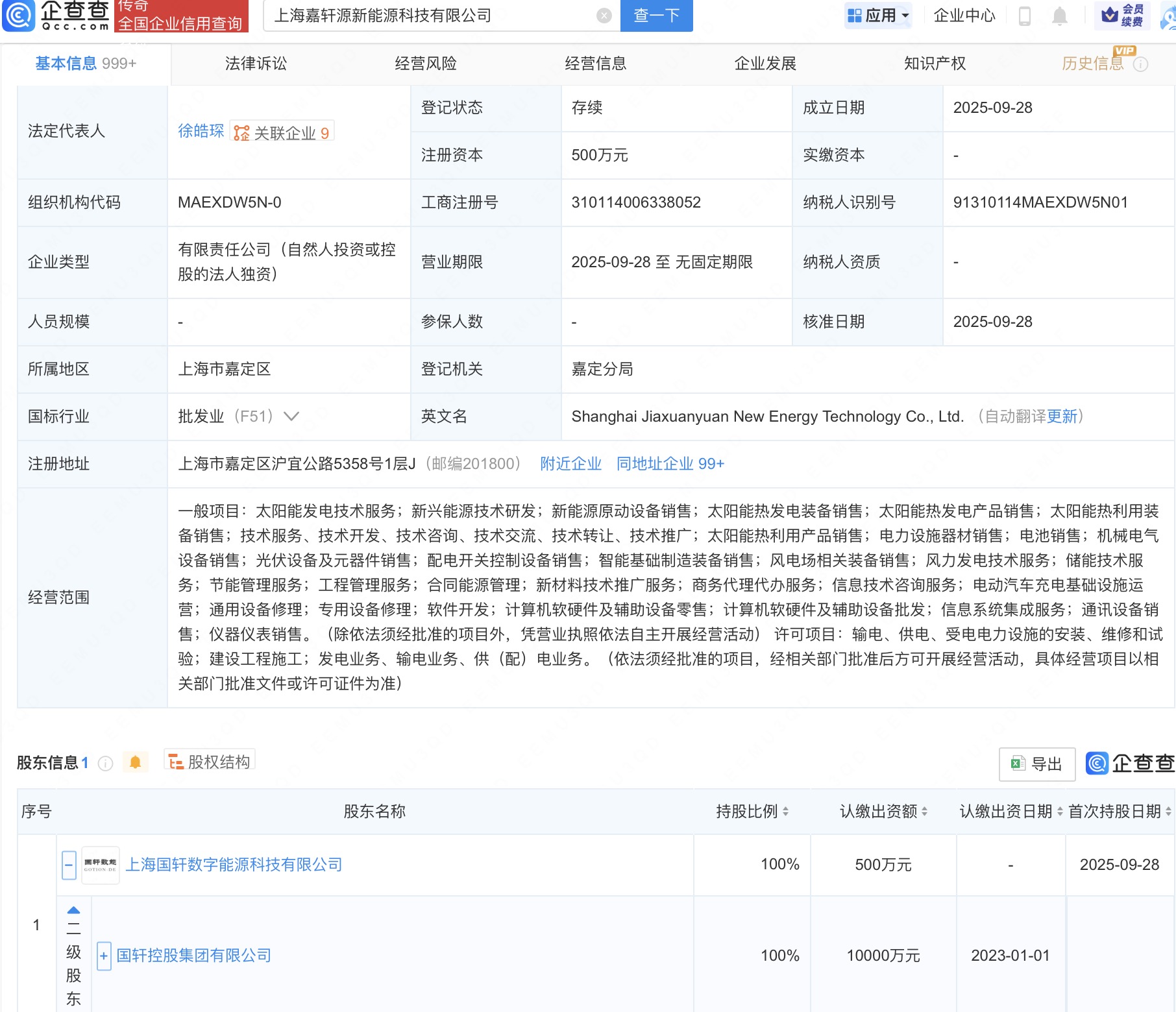
Task: Open the mobile app icon
Action: tap(1025, 16)
